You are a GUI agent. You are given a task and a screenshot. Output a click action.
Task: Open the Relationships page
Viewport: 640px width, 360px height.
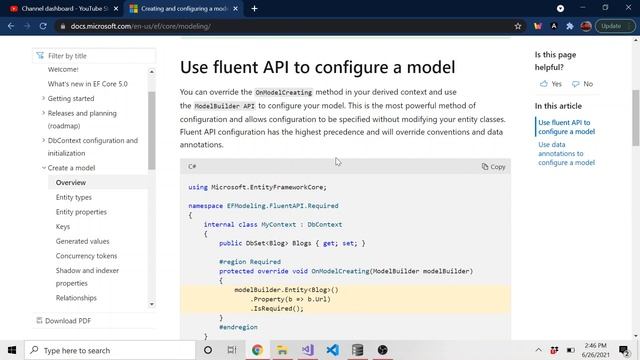coord(76,298)
